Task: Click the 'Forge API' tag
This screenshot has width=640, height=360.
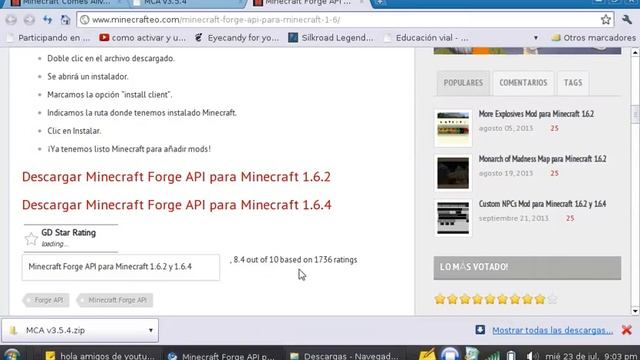Action: coord(47,300)
